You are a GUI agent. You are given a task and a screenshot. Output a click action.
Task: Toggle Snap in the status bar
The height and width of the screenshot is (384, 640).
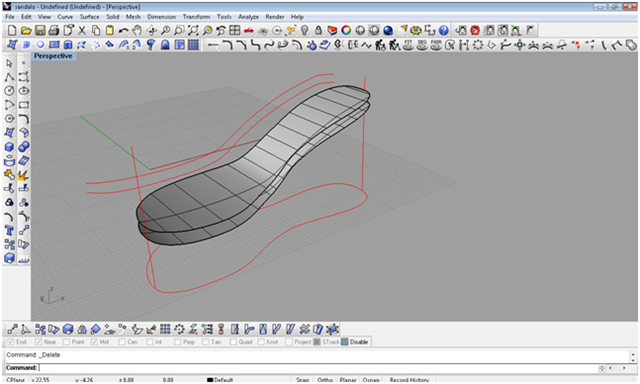tap(302, 380)
